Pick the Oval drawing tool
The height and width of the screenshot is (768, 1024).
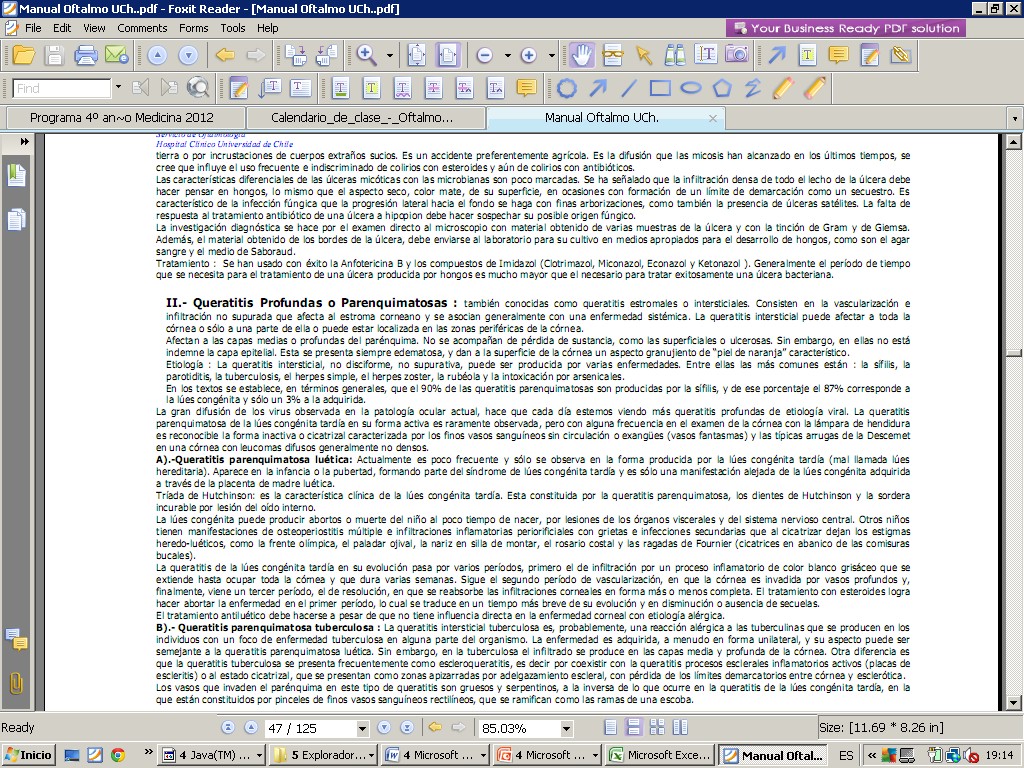pos(691,88)
